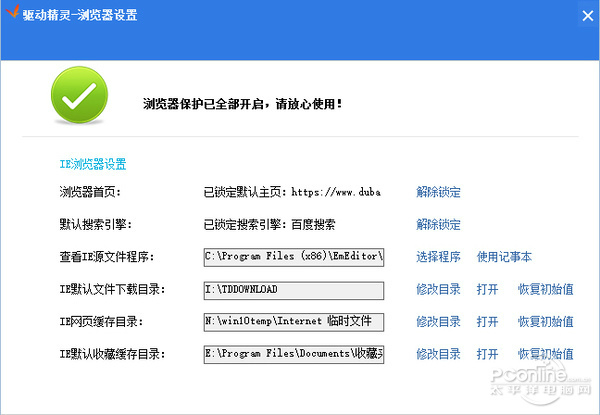Click the 已锁定搜索引擎：百度搜索 text
600x415 pixels.
[x=269, y=225]
